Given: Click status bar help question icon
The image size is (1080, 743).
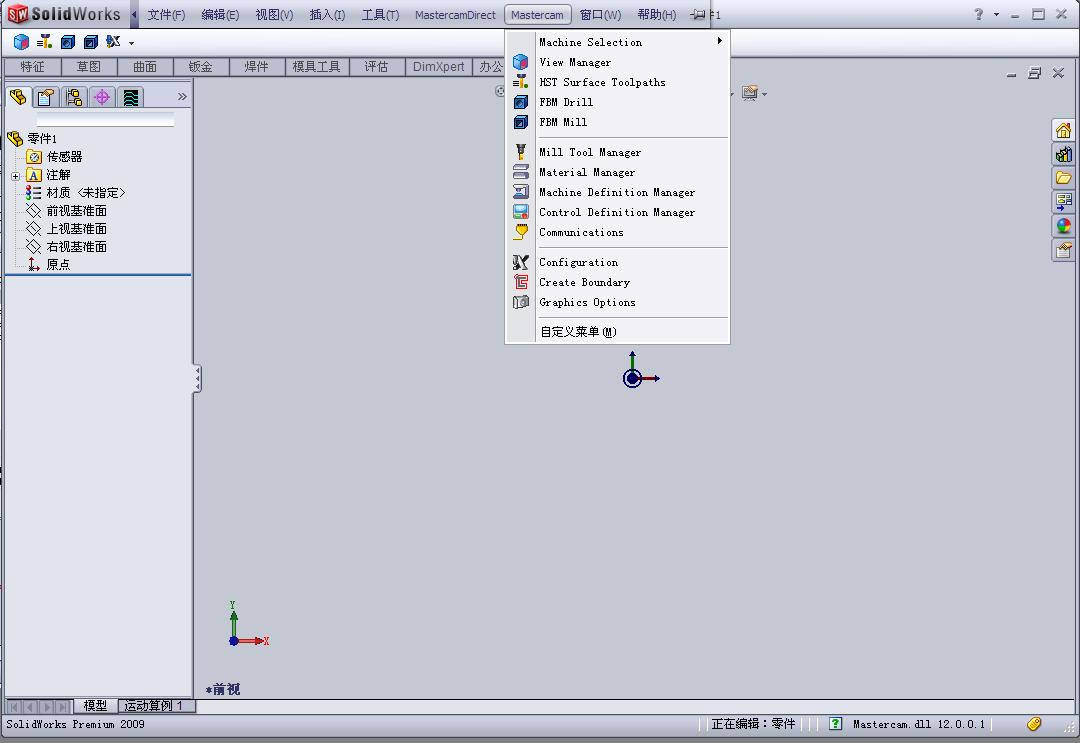Looking at the screenshot, I should 835,724.
